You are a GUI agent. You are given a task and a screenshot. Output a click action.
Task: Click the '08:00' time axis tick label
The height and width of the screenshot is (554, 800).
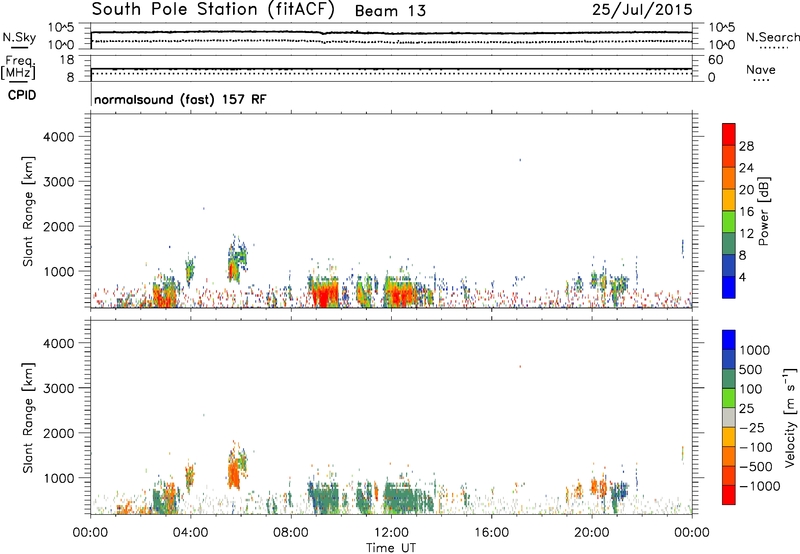click(291, 533)
